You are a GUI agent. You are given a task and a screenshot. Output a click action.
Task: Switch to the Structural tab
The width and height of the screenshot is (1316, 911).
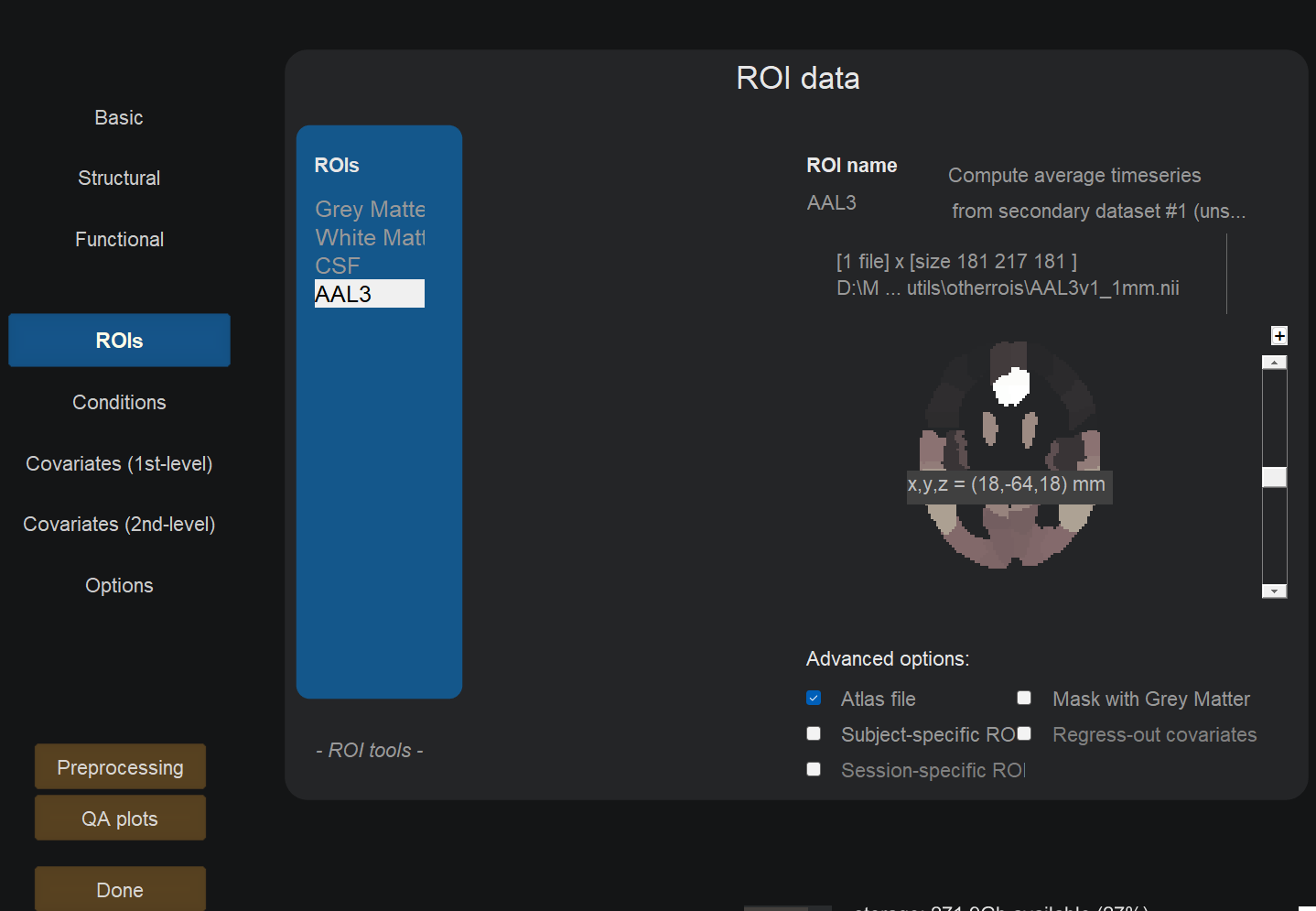(x=119, y=179)
